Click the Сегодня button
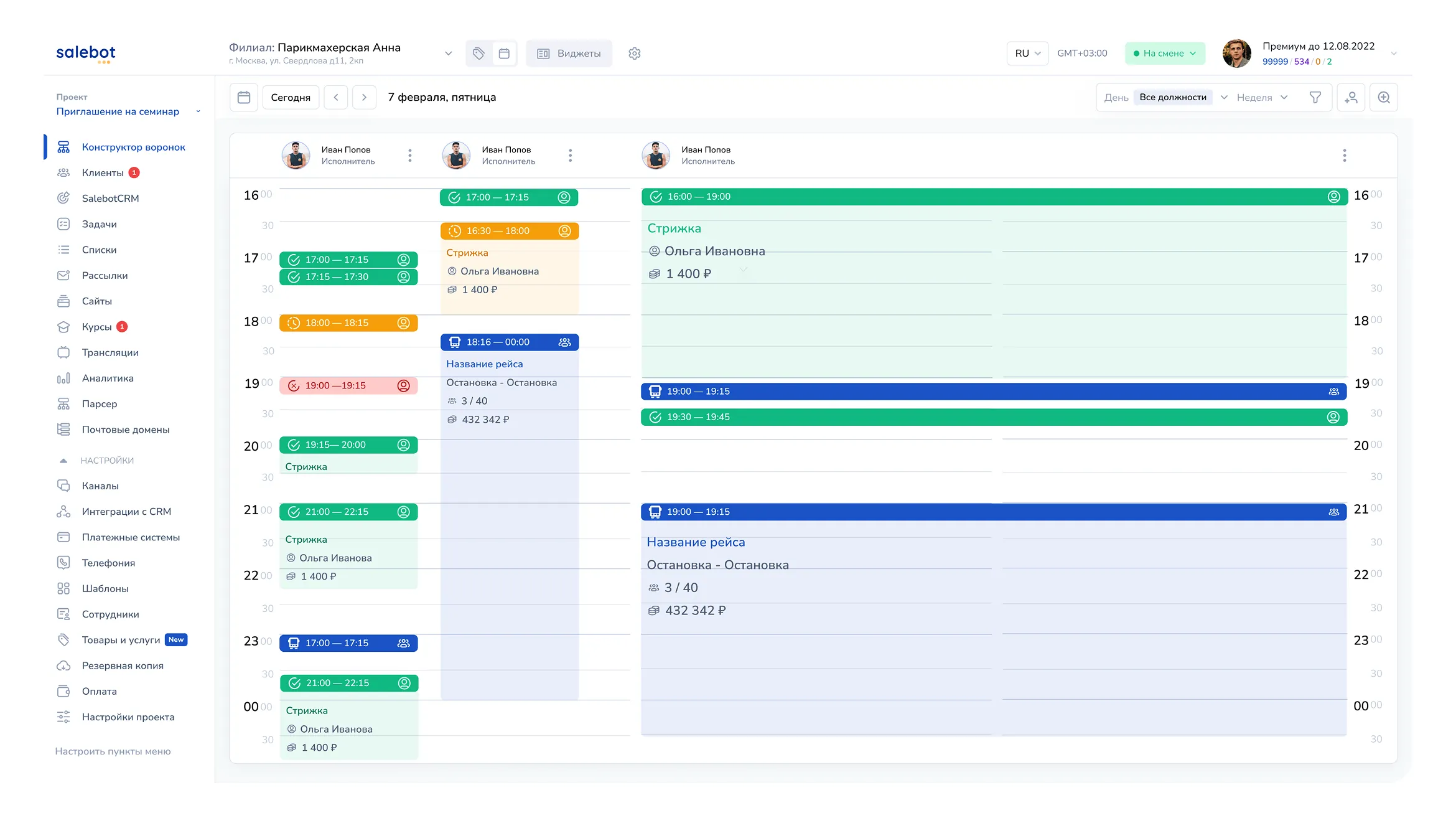Image resolution: width=1456 pixels, height=818 pixels. 291,97
